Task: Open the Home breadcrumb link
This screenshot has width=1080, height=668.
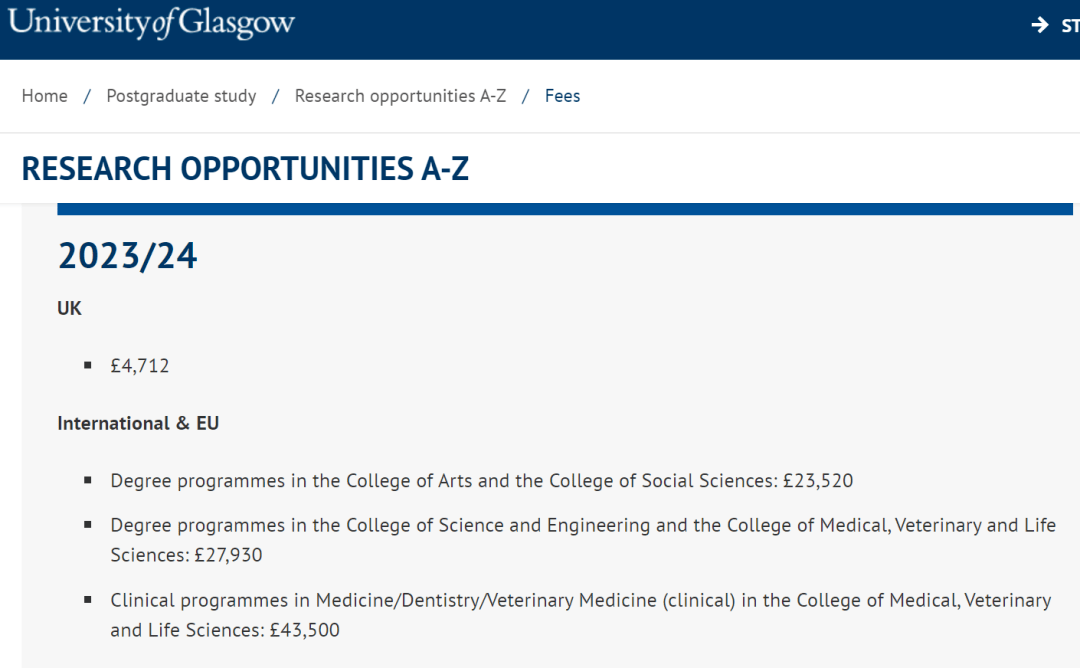Action: [45, 96]
